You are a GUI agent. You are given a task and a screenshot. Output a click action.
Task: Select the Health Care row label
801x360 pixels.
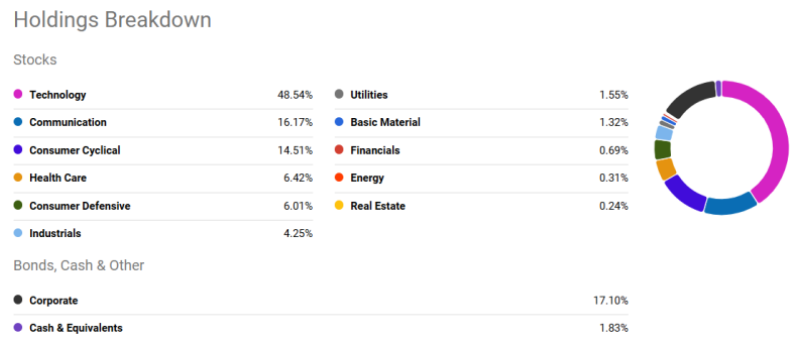[x=58, y=178]
